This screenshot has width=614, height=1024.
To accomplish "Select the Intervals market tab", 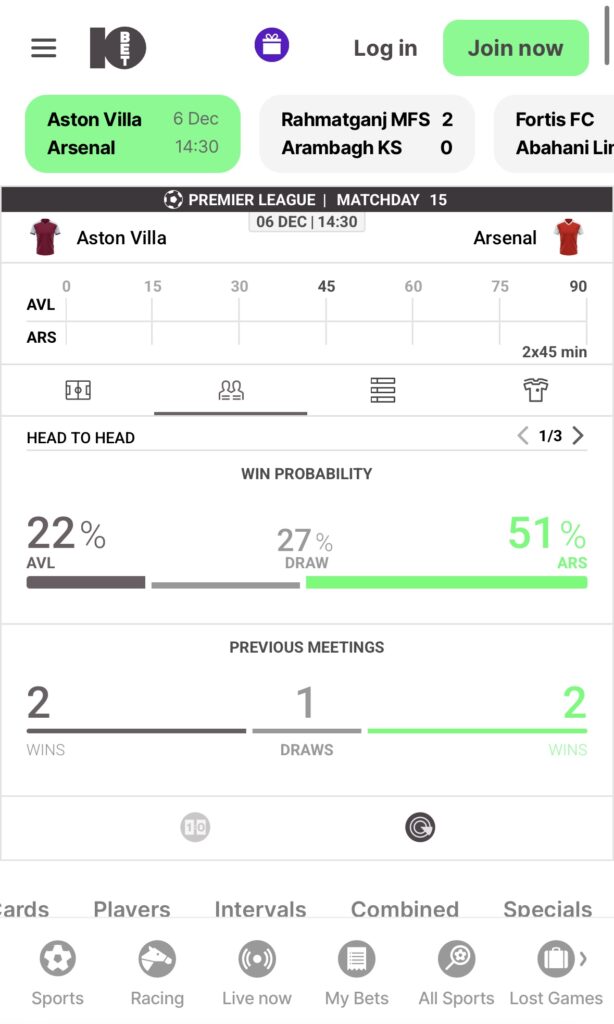I will (x=260, y=909).
